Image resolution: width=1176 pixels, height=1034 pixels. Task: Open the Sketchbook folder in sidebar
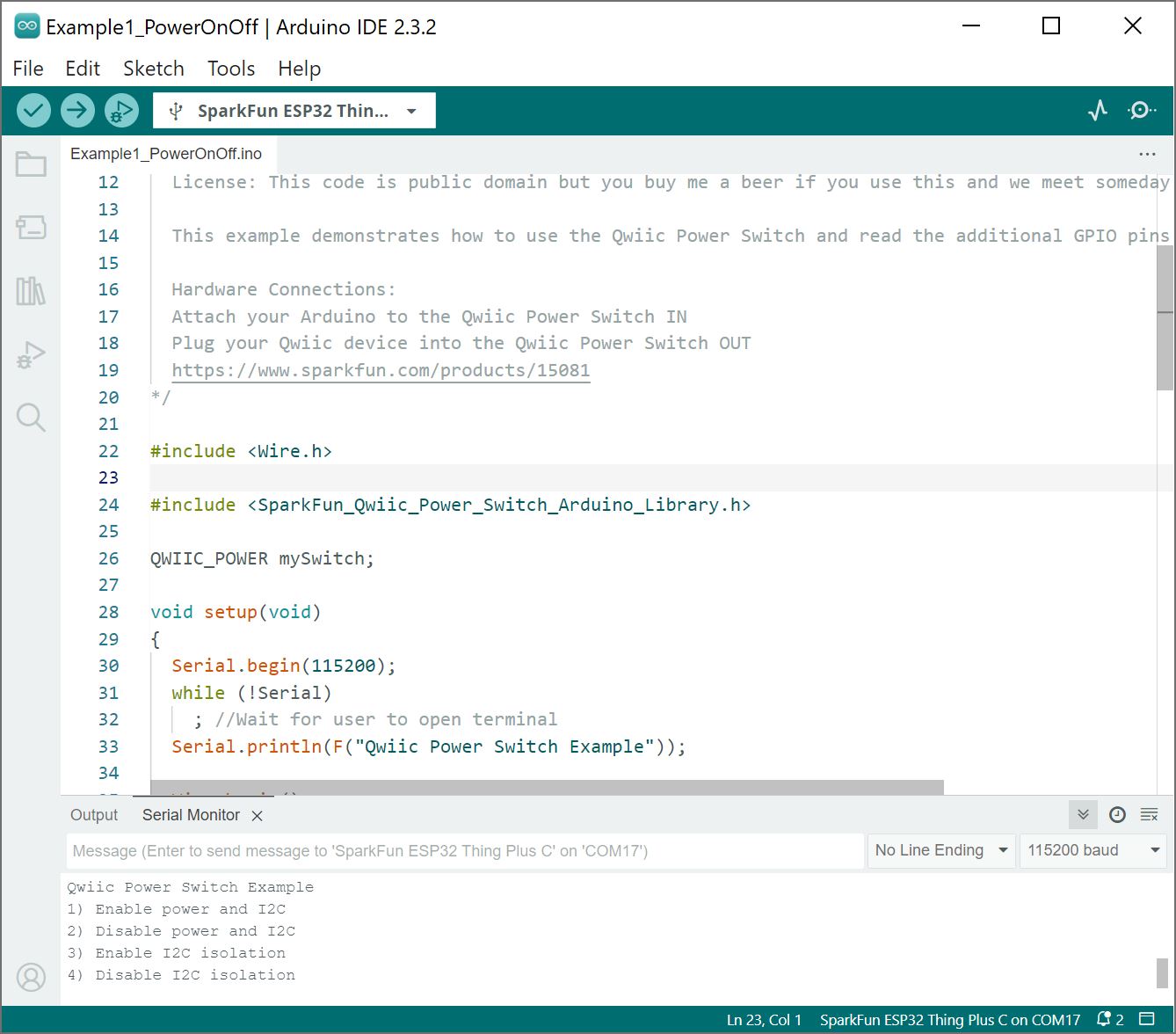pos(31,164)
